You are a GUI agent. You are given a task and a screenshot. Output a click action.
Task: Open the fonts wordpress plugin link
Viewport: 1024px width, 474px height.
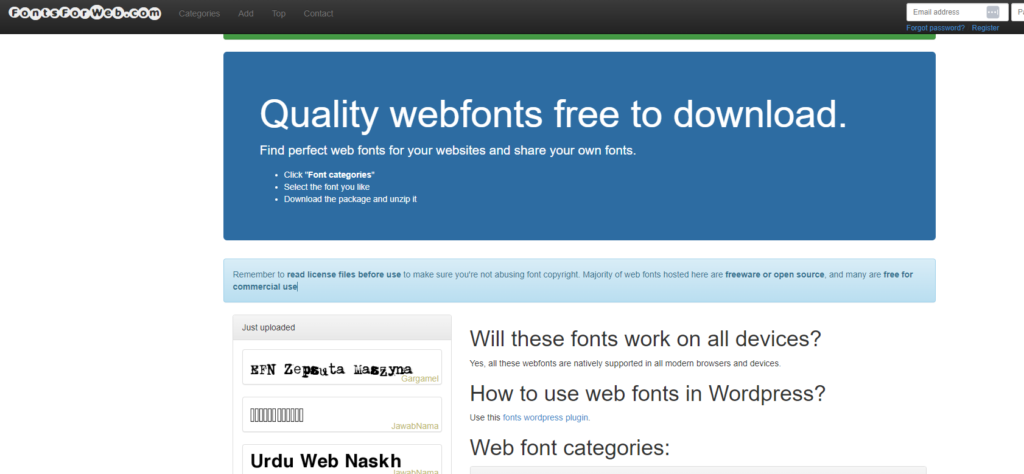(x=546, y=417)
